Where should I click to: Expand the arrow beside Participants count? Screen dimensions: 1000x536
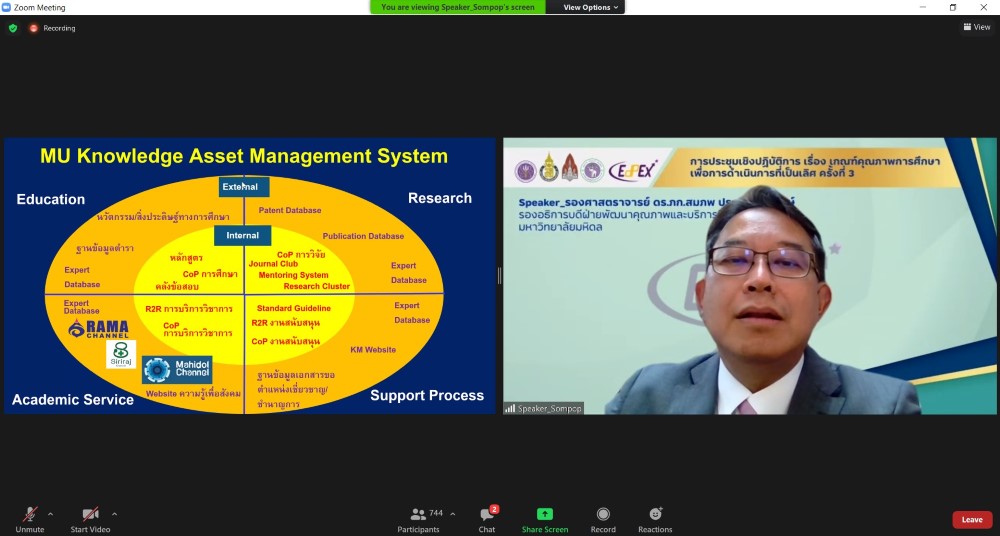[x=452, y=514]
